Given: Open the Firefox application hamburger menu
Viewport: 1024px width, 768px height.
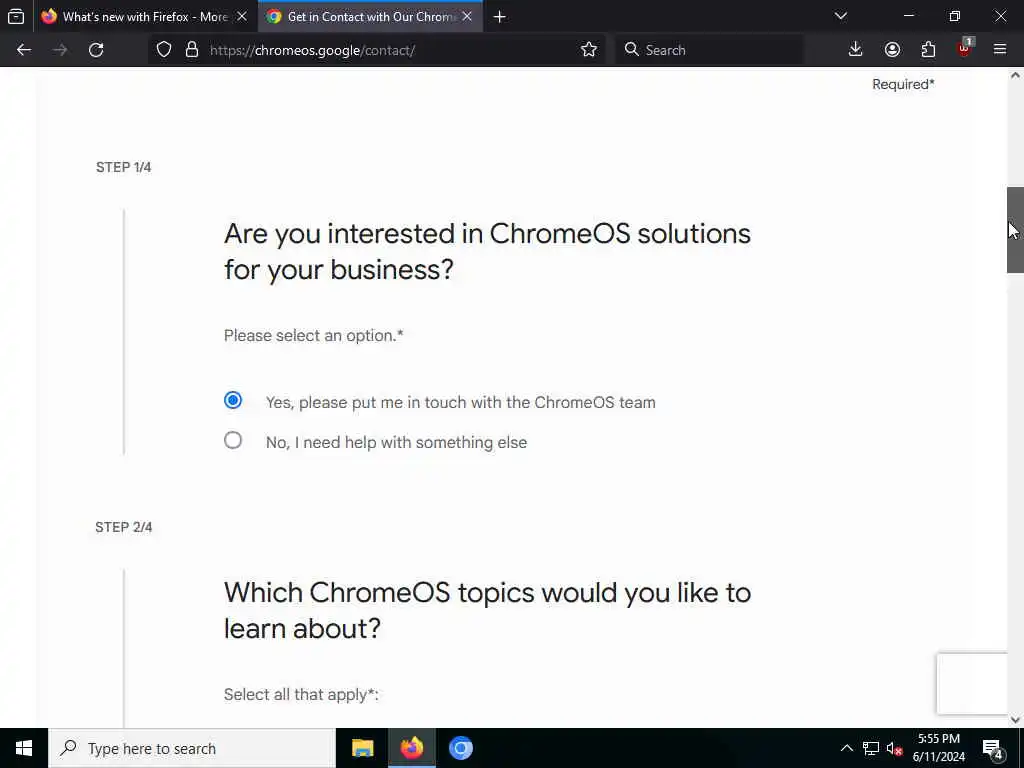Looking at the screenshot, I should click(x=1000, y=50).
